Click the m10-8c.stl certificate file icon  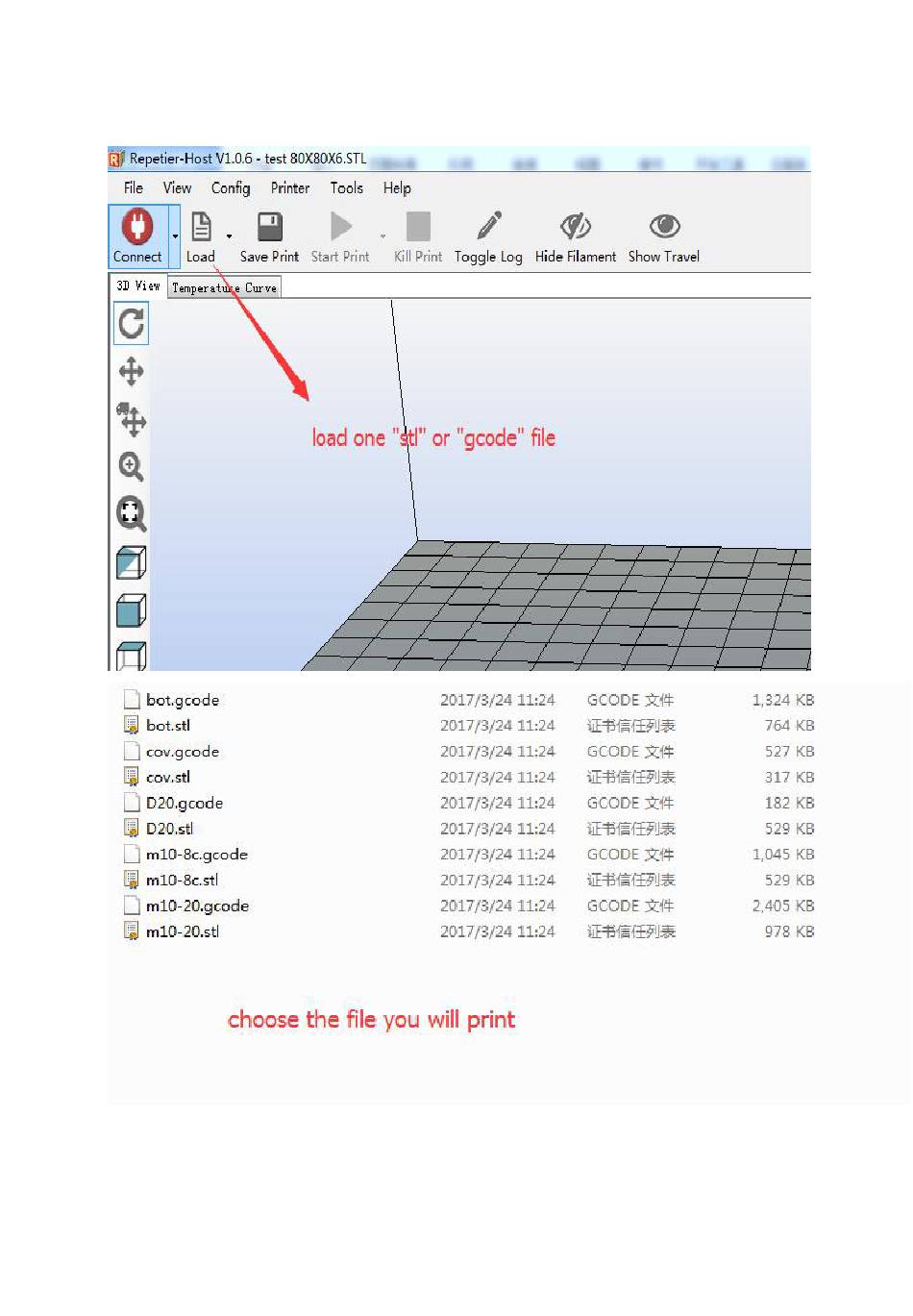click(132, 880)
